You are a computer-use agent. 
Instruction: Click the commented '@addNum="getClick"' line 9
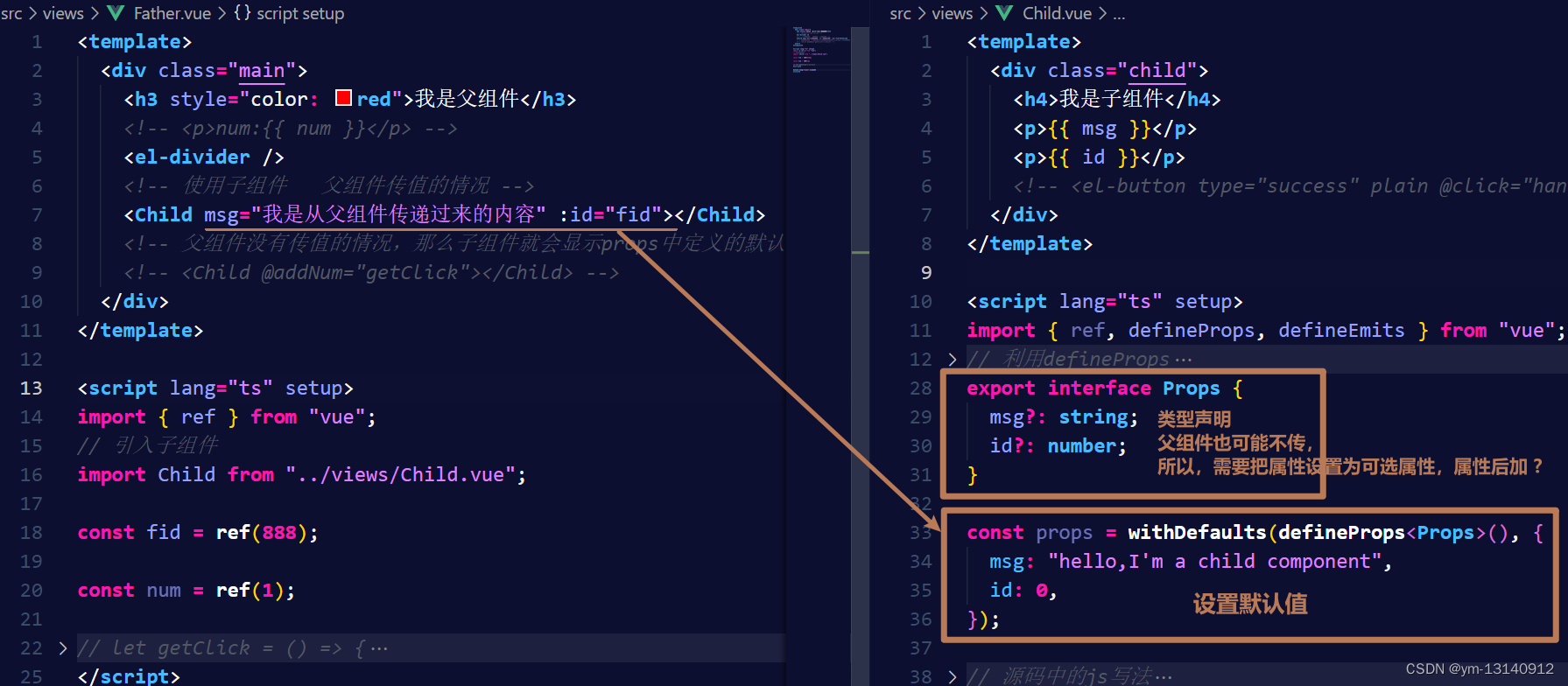pyautogui.click(x=366, y=273)
